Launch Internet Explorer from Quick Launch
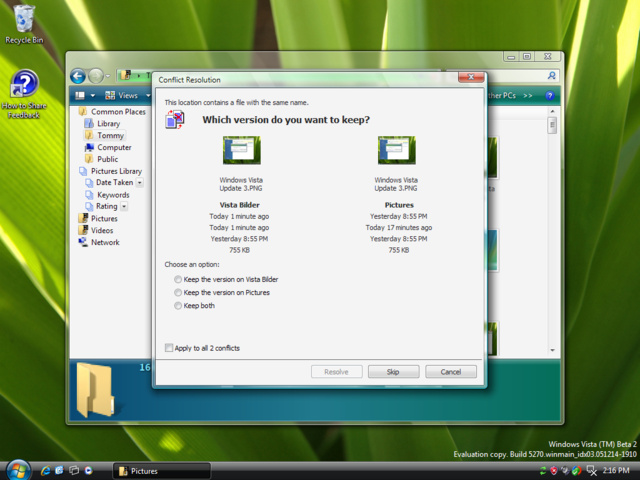This screenshot has height=480, width=640. tap(45, 471)
